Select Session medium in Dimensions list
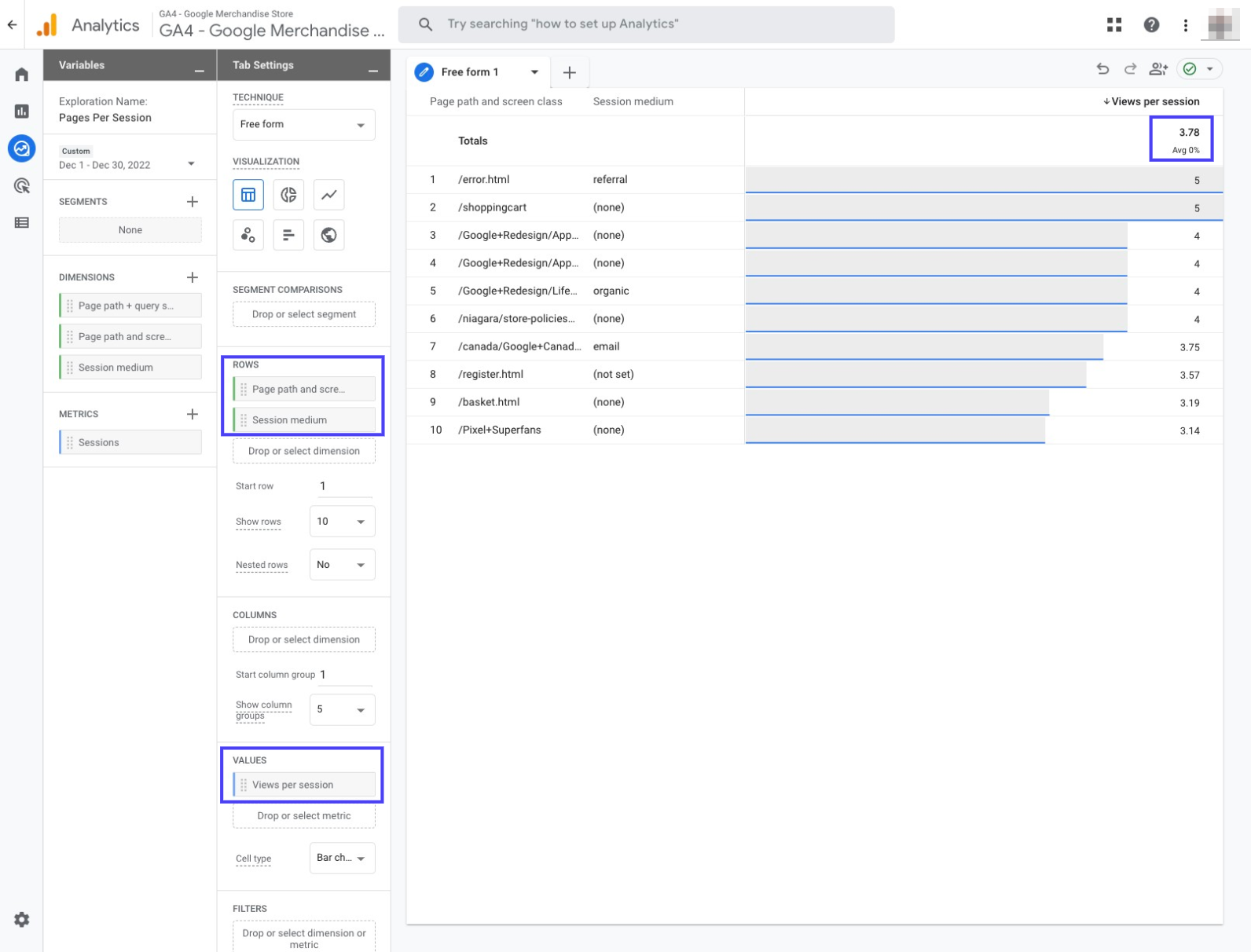The image size is (1251, 952). (130, 367)
